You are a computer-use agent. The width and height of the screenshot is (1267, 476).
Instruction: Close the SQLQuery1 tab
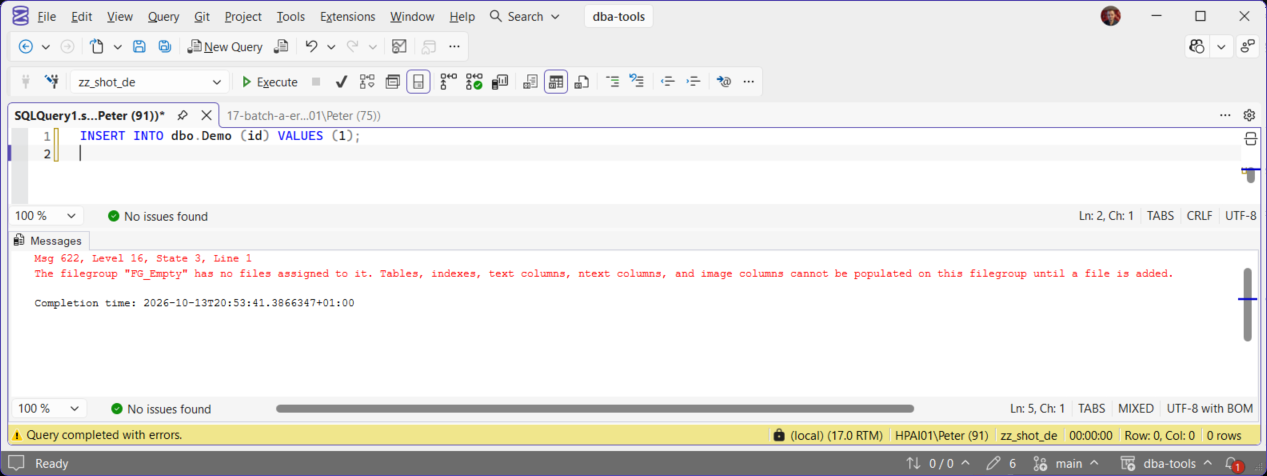(x=207, y=115)
